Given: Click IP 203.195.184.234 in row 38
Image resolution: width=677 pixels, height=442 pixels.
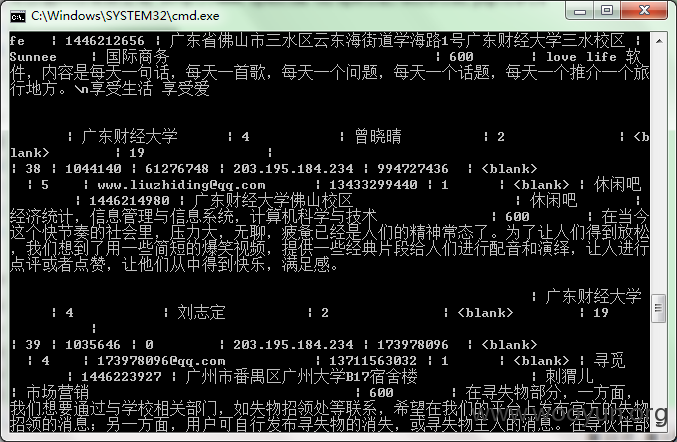Looking at the screenshot, I should (293, 169).
